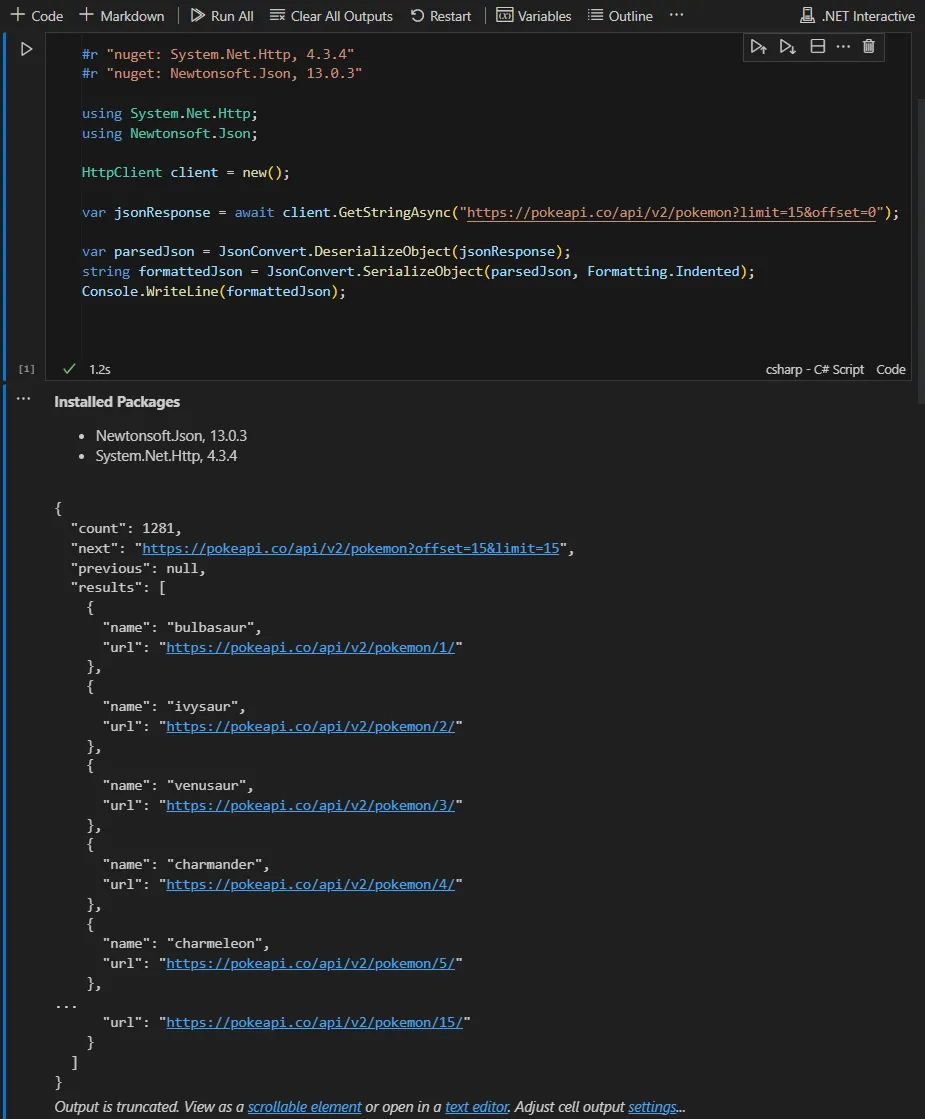Open output actions ellipsis beside Installed Packages
This screenshot has height=1119, width=925.
[x=24, y=399]
